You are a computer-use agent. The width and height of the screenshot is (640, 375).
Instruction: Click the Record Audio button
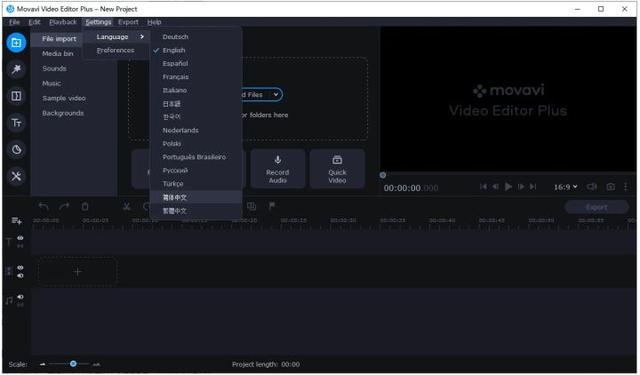(278, 169)
